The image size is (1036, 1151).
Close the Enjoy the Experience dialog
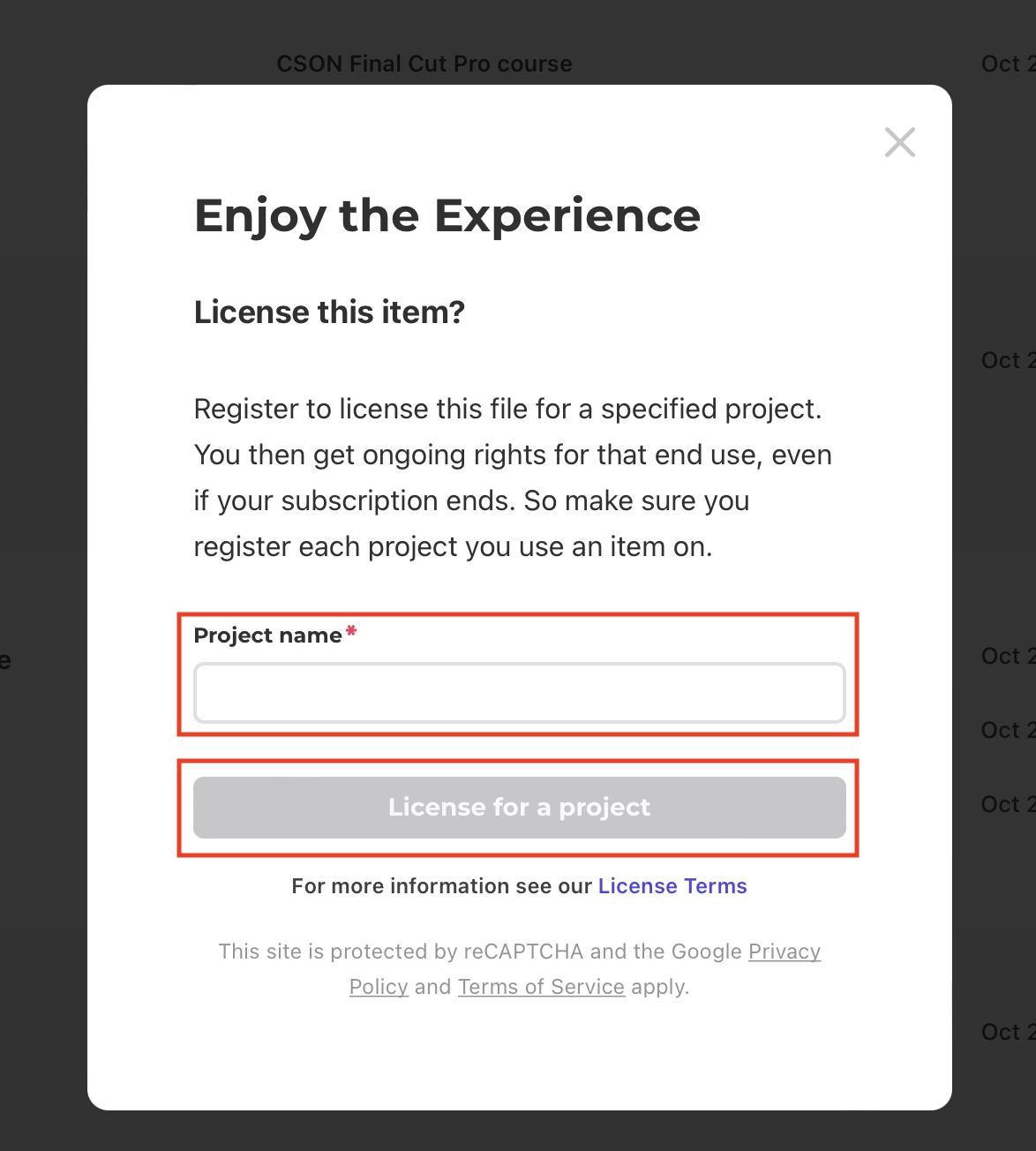[x=899, y=142]
